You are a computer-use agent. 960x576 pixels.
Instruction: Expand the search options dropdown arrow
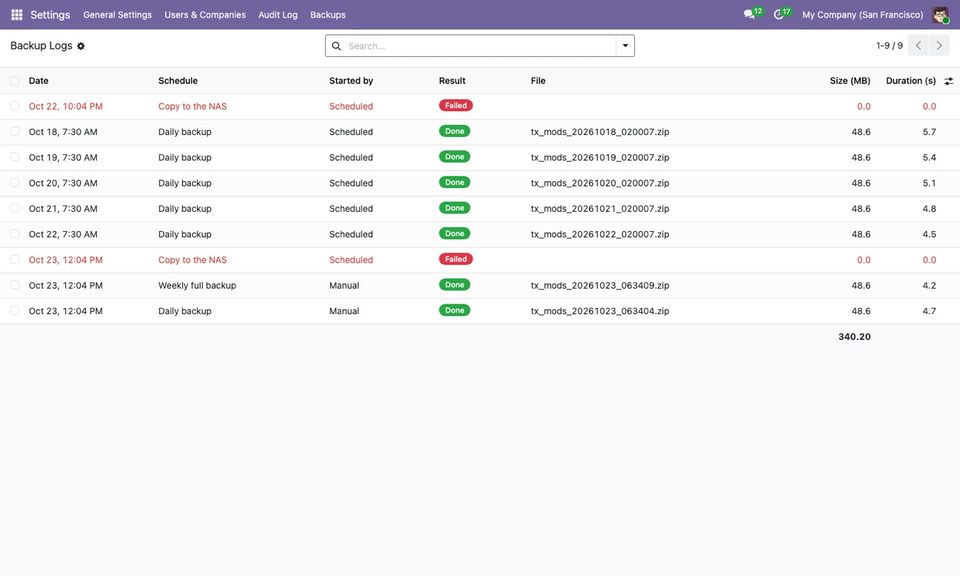(625, 46)
